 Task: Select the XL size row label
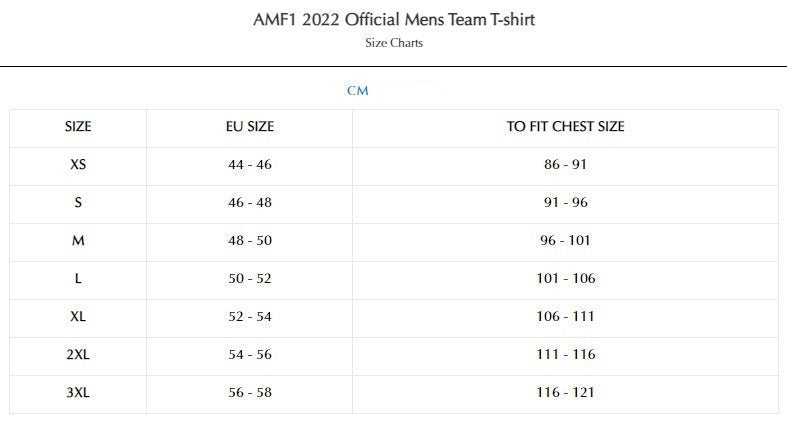click(78, 316)
